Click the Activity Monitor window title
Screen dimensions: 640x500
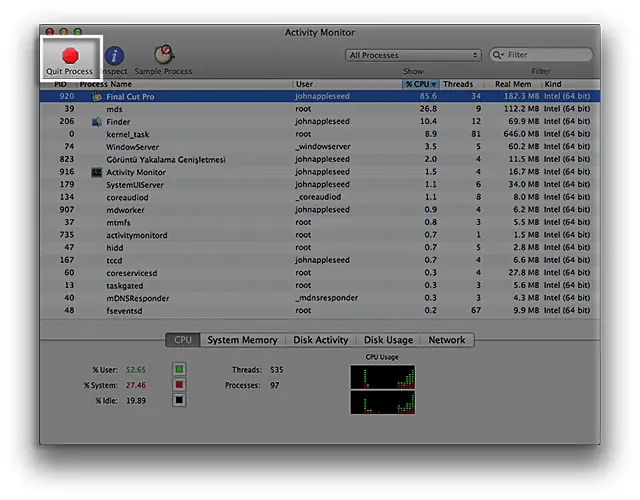point(320,33)
